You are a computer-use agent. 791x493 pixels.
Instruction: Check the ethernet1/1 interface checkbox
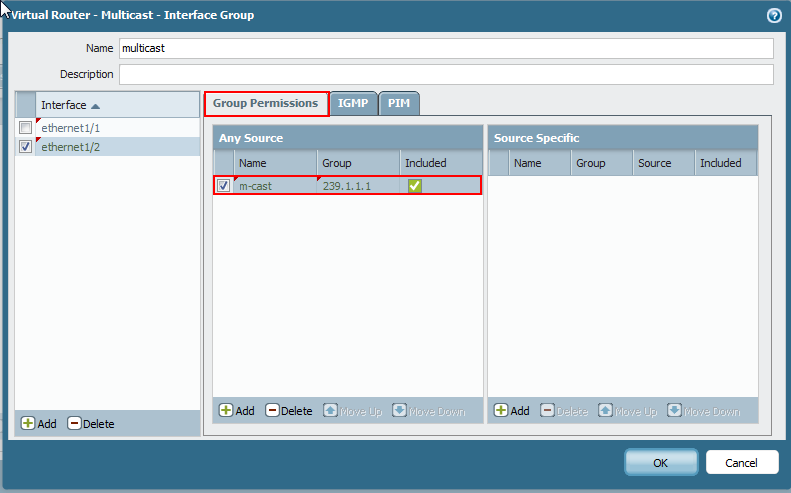point(25,128)
